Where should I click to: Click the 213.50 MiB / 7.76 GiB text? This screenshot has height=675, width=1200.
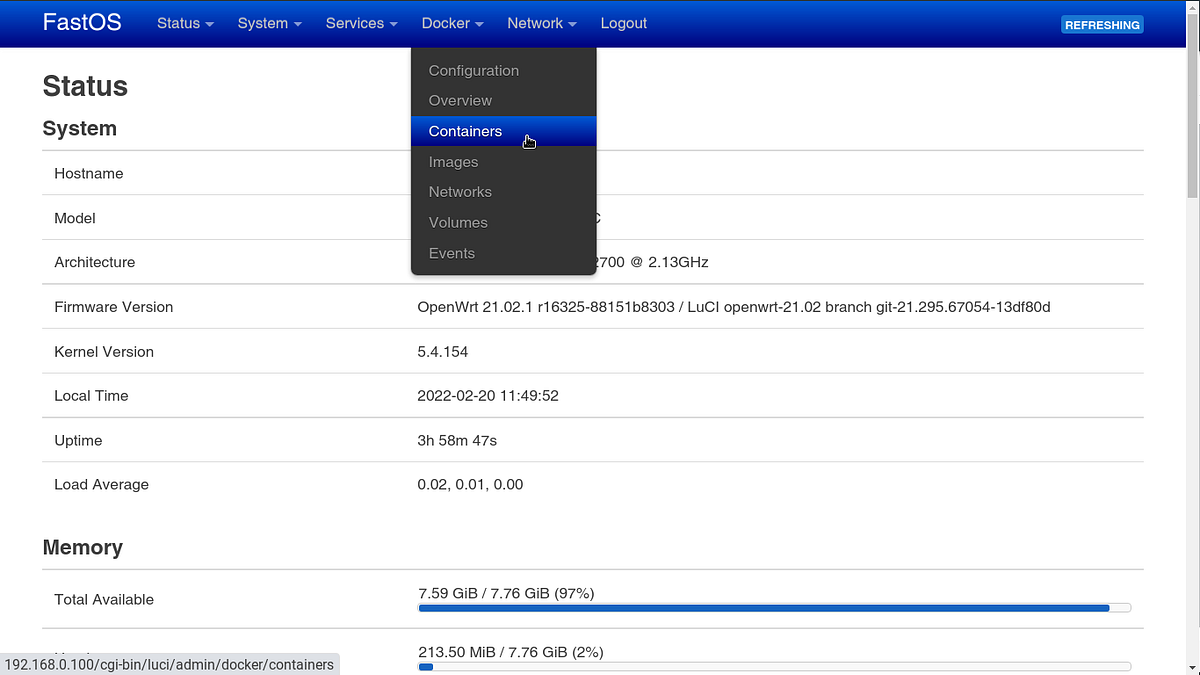[x=510, y=652]
